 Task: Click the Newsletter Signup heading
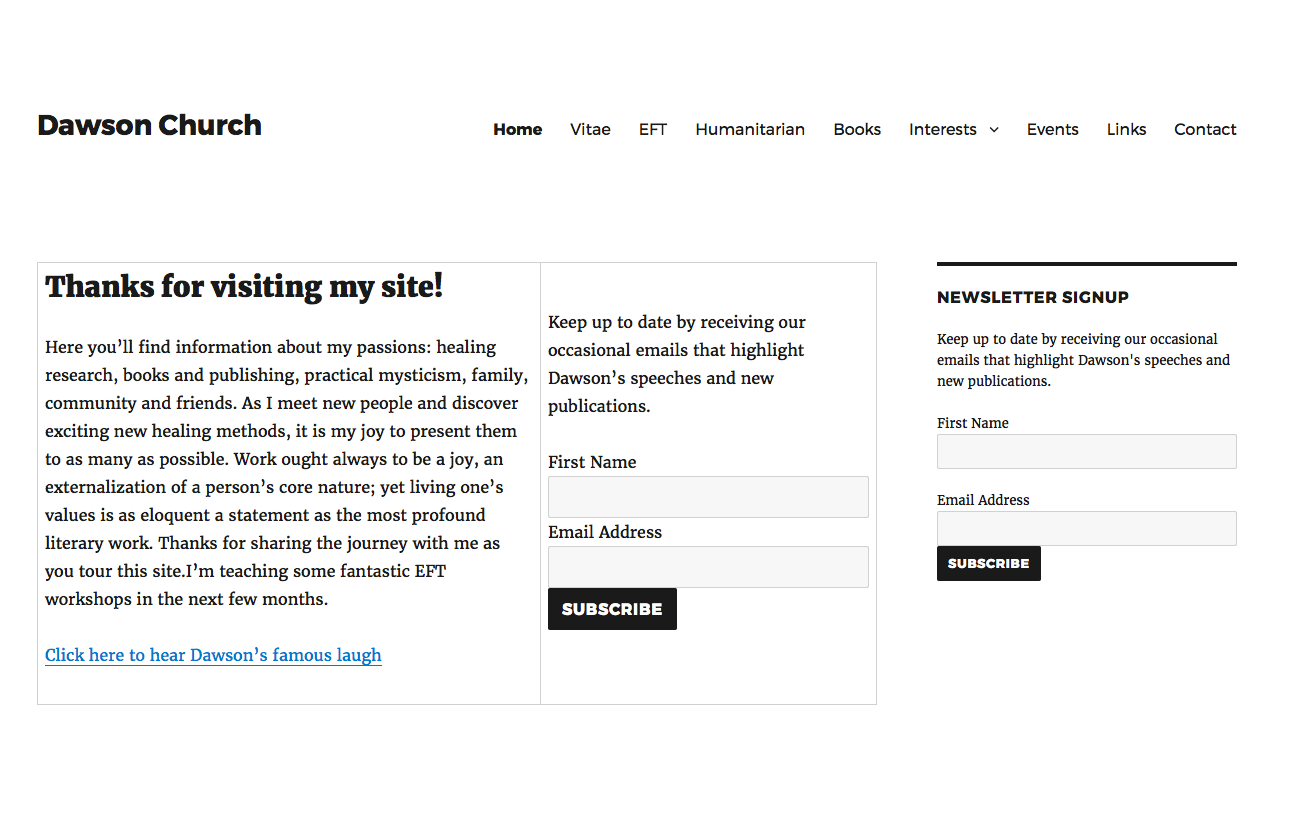(x=1033, y=297)
